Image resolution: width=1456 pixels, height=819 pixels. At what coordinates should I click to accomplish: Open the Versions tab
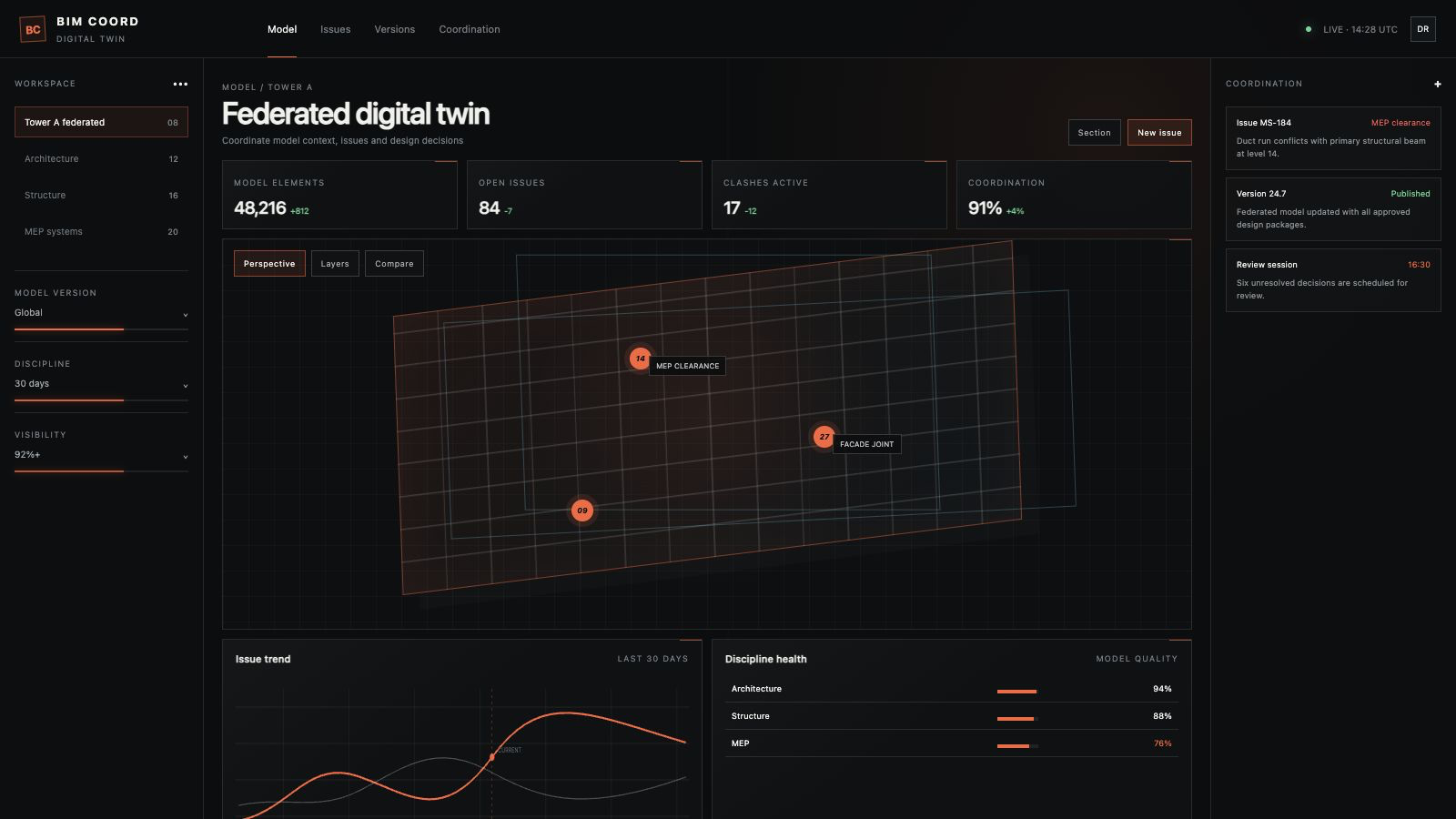(395, 29)
